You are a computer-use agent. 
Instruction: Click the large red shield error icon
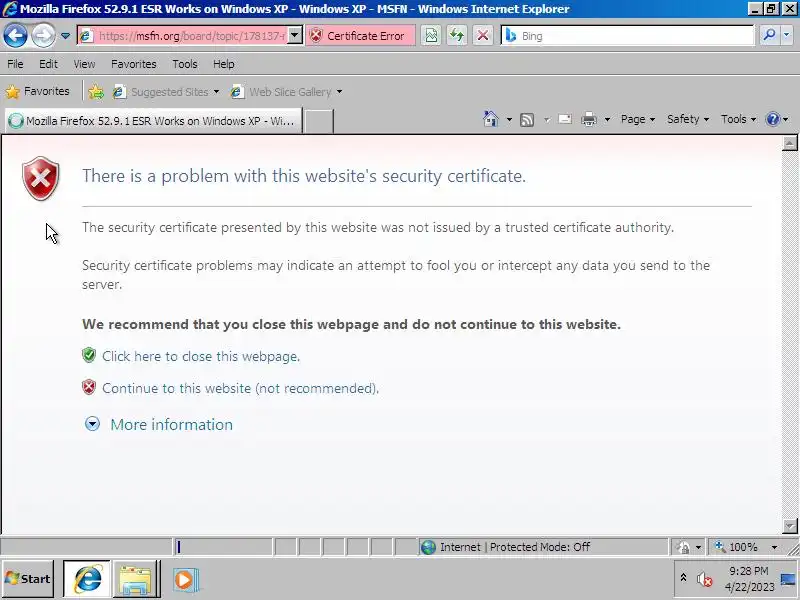pyautogui.click(x=41, y=178)
